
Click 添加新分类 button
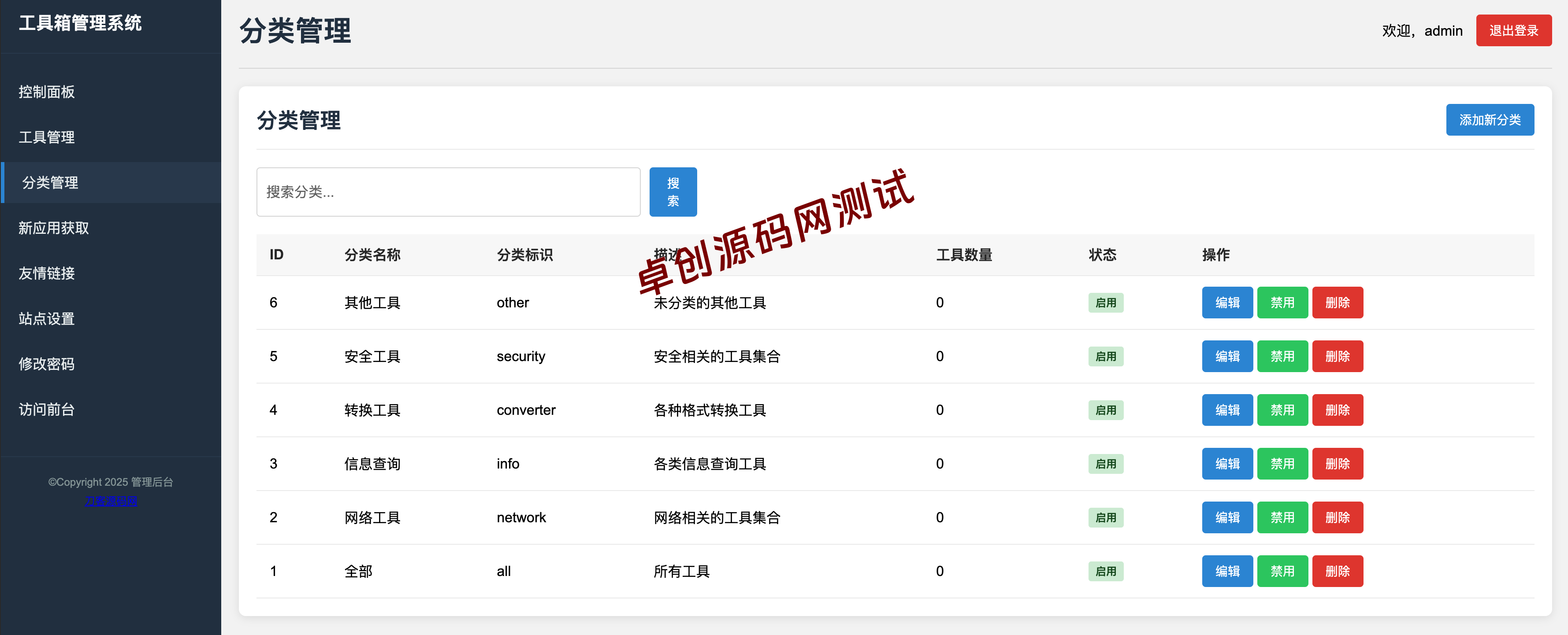tap(1490, 120)
